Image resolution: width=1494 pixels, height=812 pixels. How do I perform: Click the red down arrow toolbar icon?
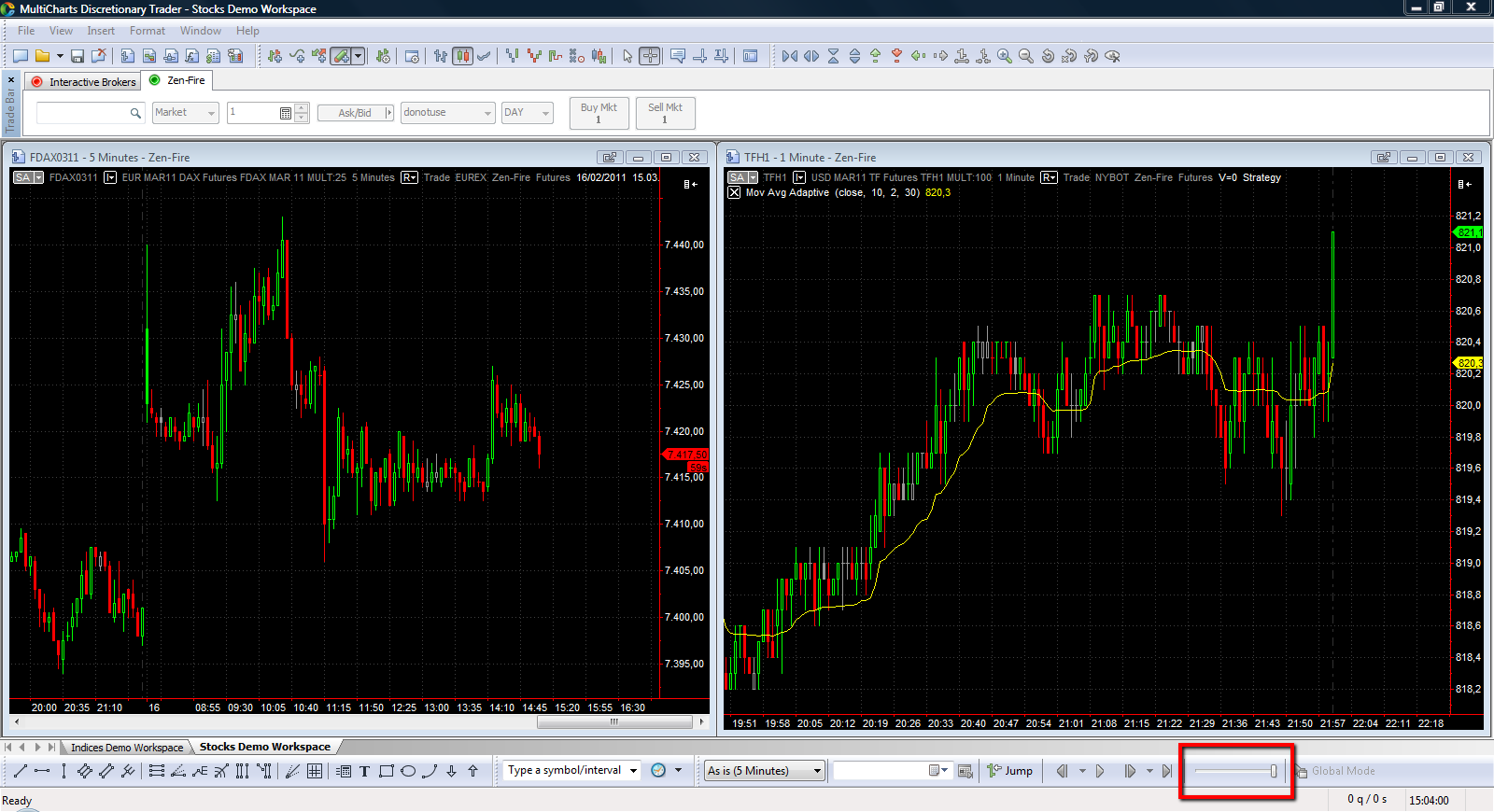click(896, 56)
